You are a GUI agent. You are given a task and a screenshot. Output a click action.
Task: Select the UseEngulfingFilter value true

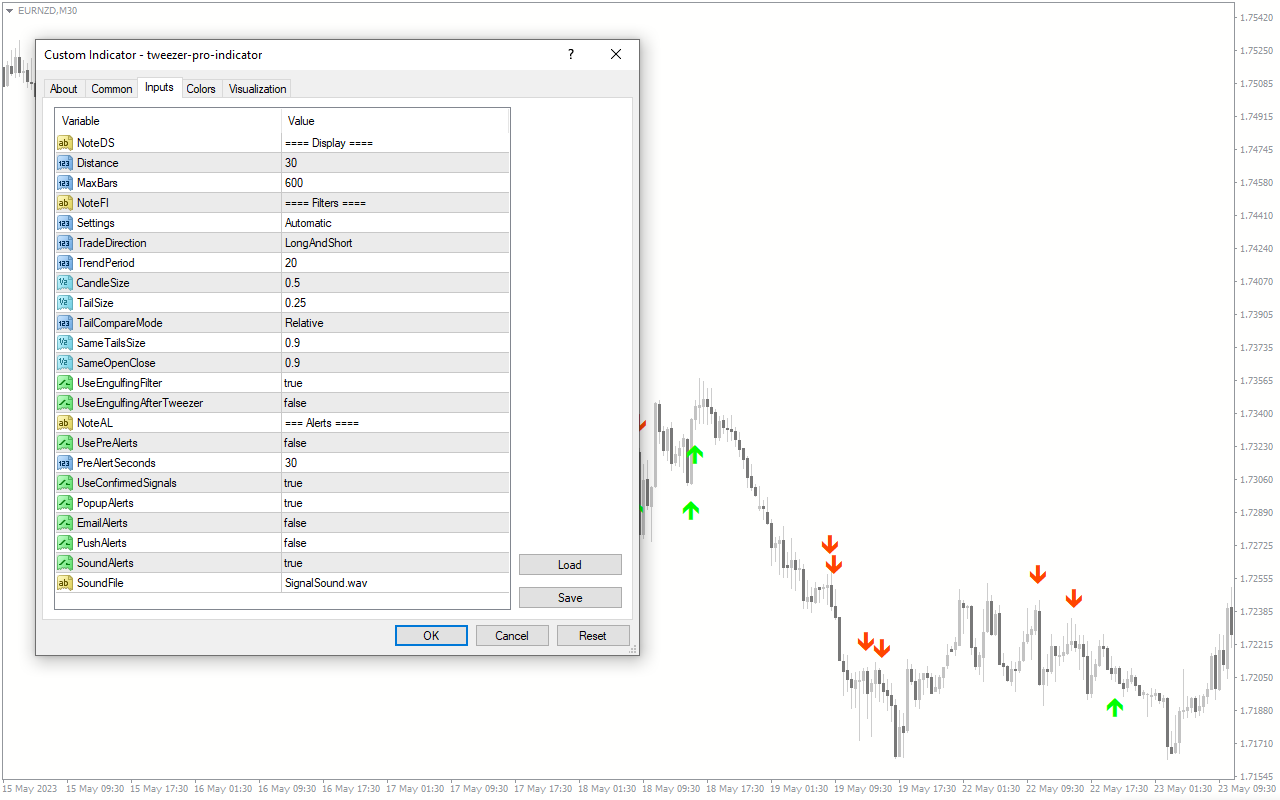click(293, 383)
